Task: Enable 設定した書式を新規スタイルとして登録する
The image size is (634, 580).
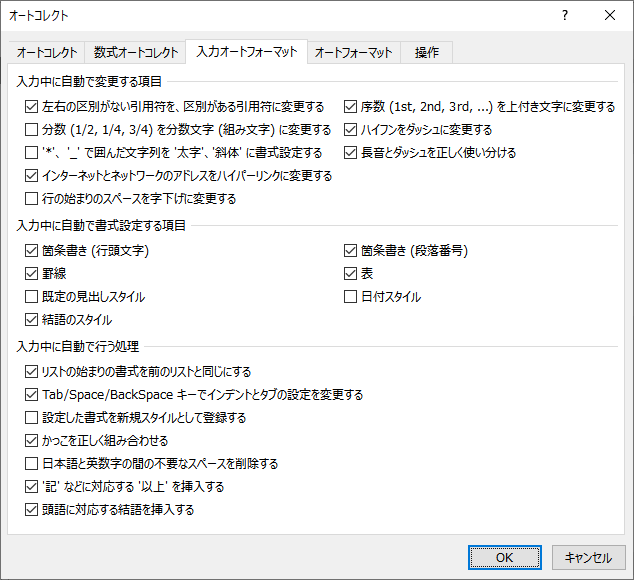Action: [x=32, y=418]
